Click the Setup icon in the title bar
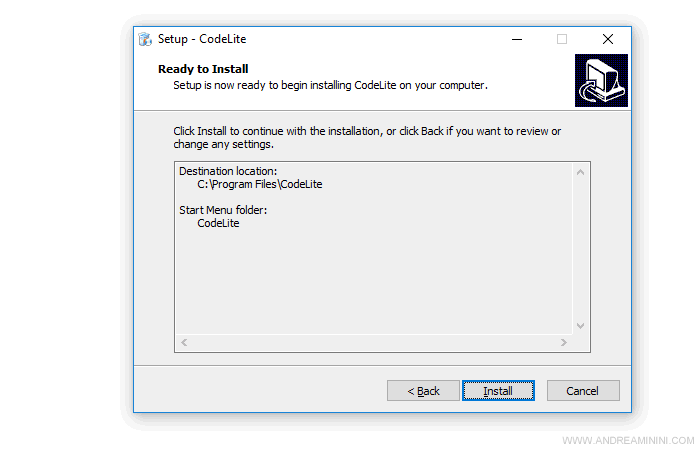 click(x=145, y=39)
